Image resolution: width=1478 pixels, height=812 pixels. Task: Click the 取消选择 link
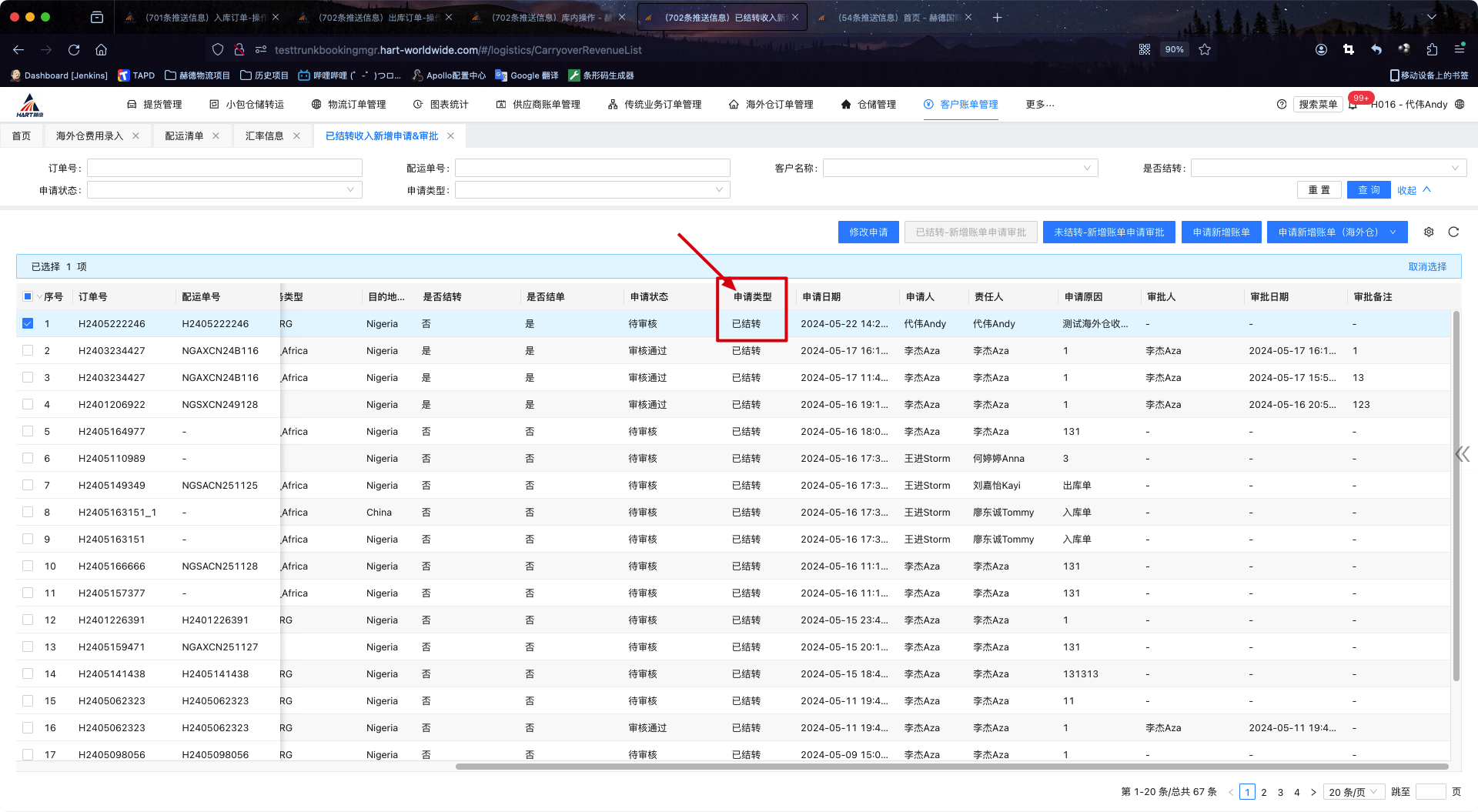1426,267
